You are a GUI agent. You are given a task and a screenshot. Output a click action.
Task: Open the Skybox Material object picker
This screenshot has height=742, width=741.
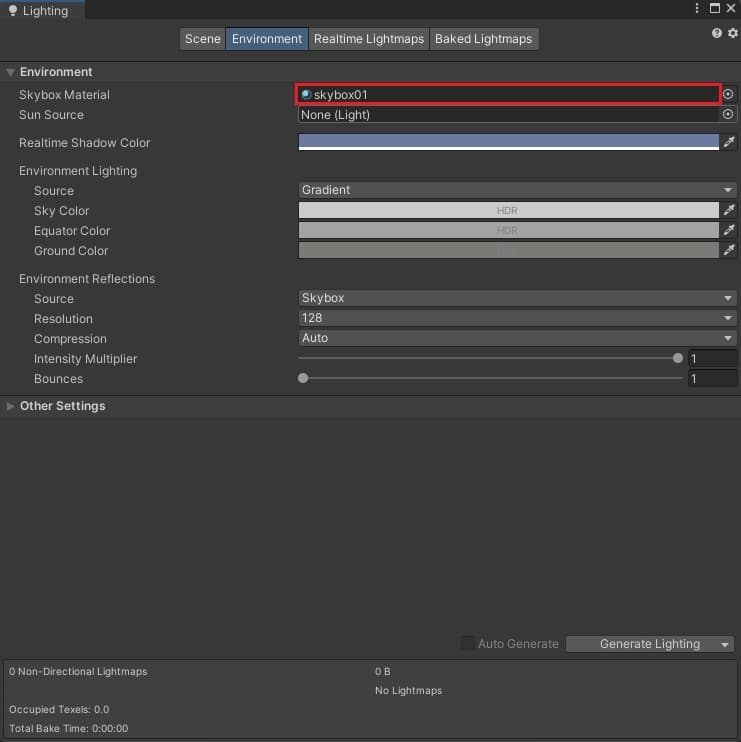[x=728, y=94]
